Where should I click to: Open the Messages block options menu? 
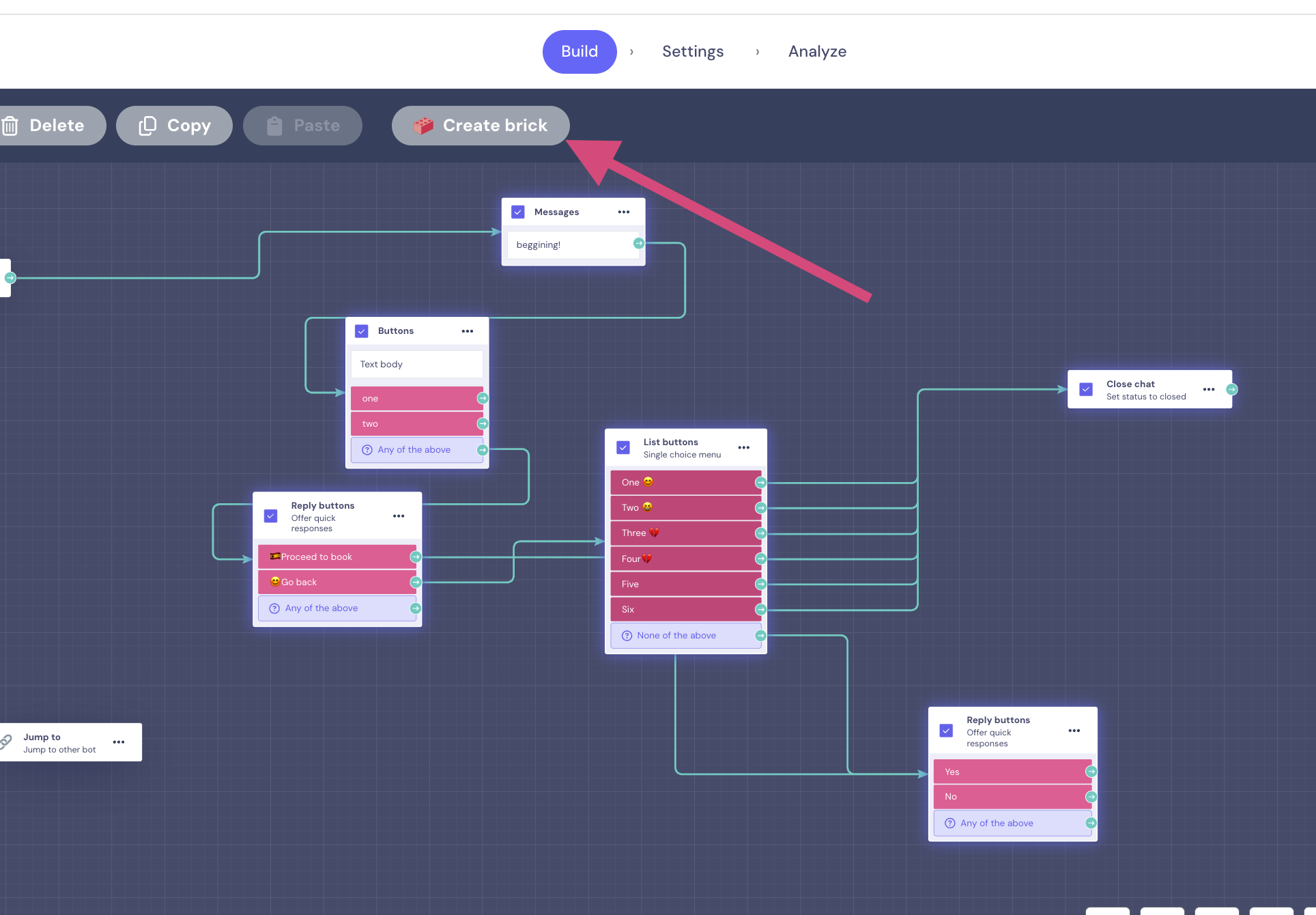pyautogui.click(x=624, y=212)
